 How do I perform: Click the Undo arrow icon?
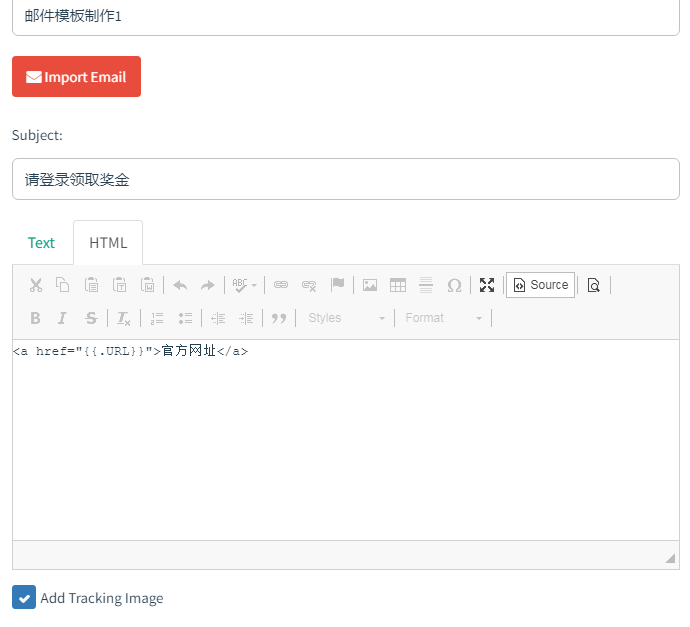tap(180, 285)
